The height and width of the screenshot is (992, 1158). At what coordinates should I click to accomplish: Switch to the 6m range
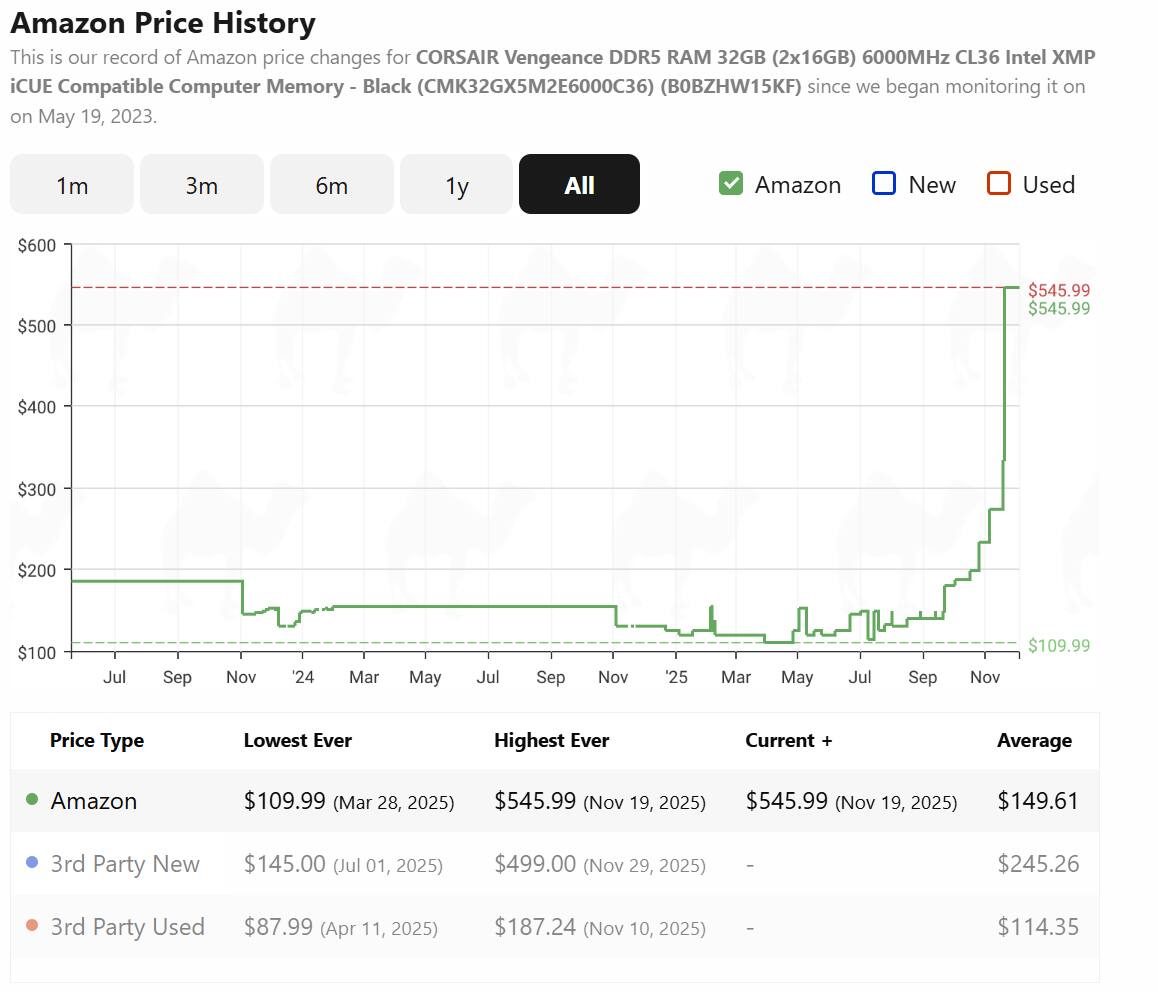point(332,185)
